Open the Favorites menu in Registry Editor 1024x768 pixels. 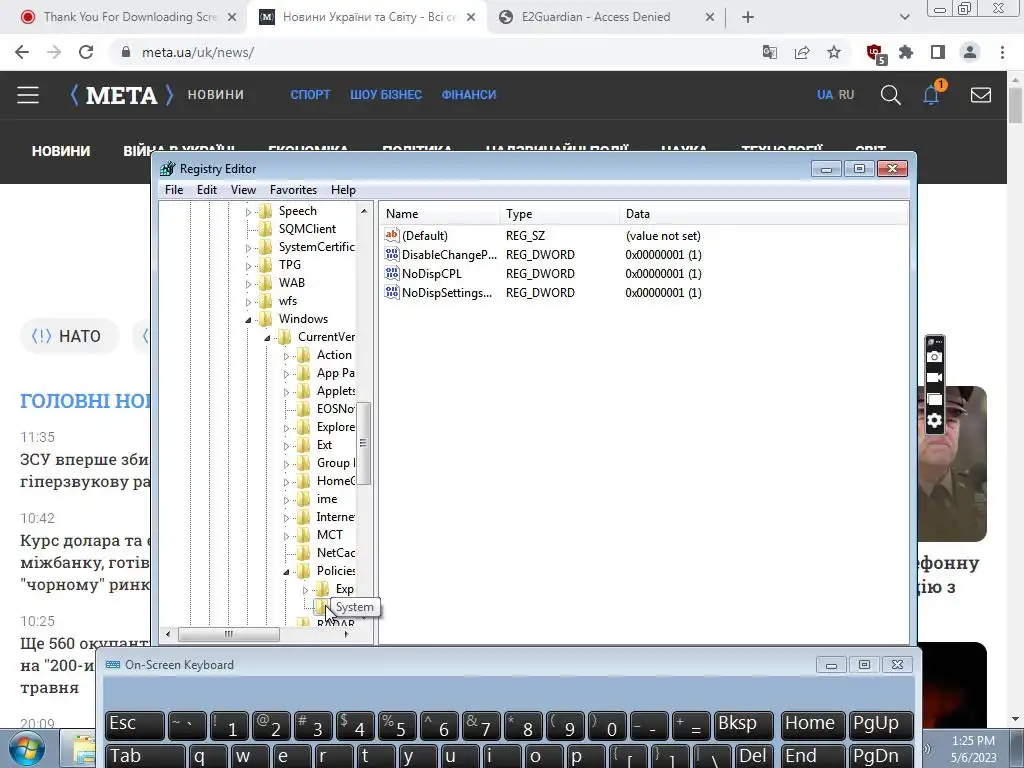293,190
